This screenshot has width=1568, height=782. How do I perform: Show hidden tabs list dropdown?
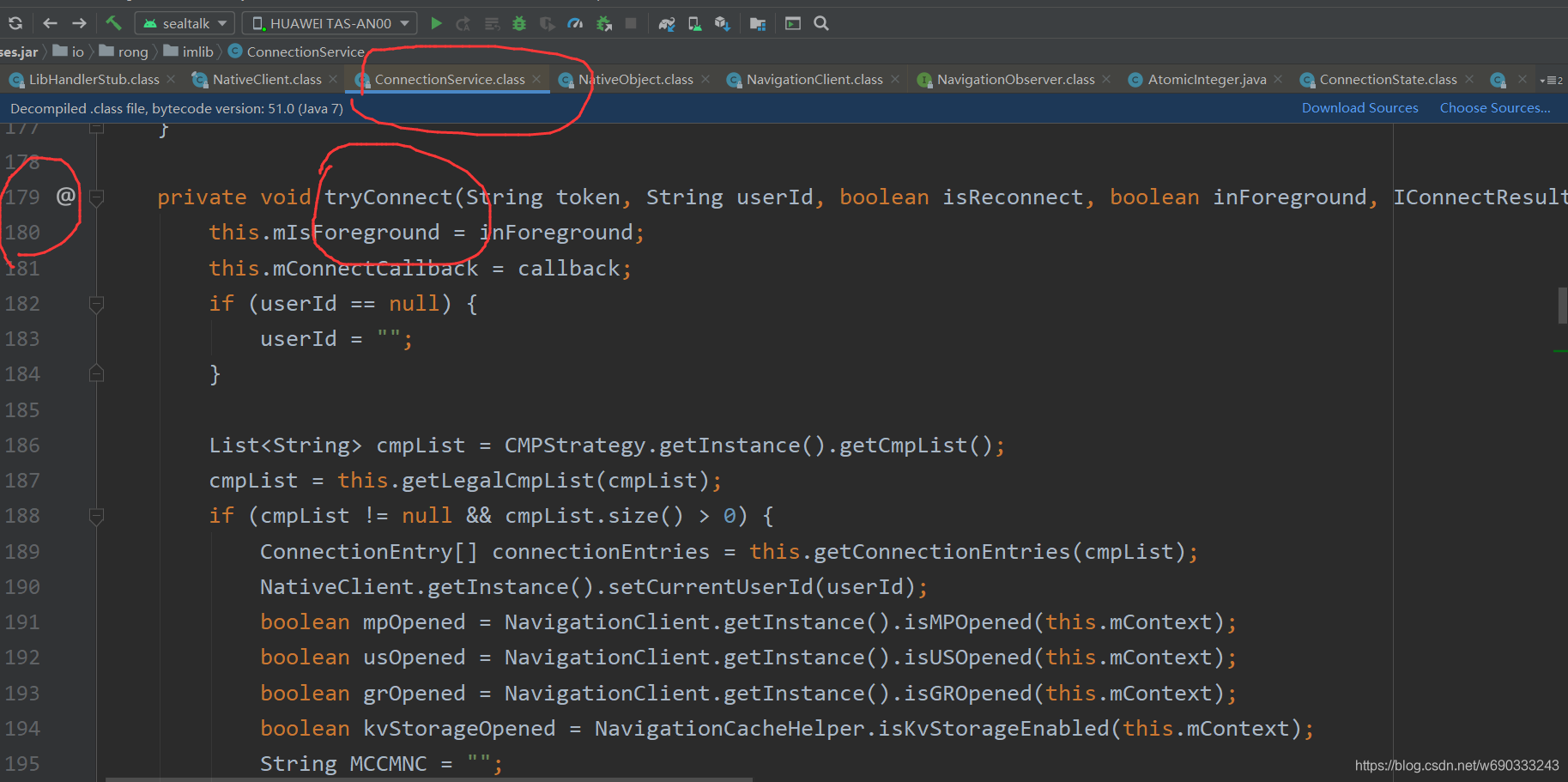pyautogui.click(x=1552, y=80)
